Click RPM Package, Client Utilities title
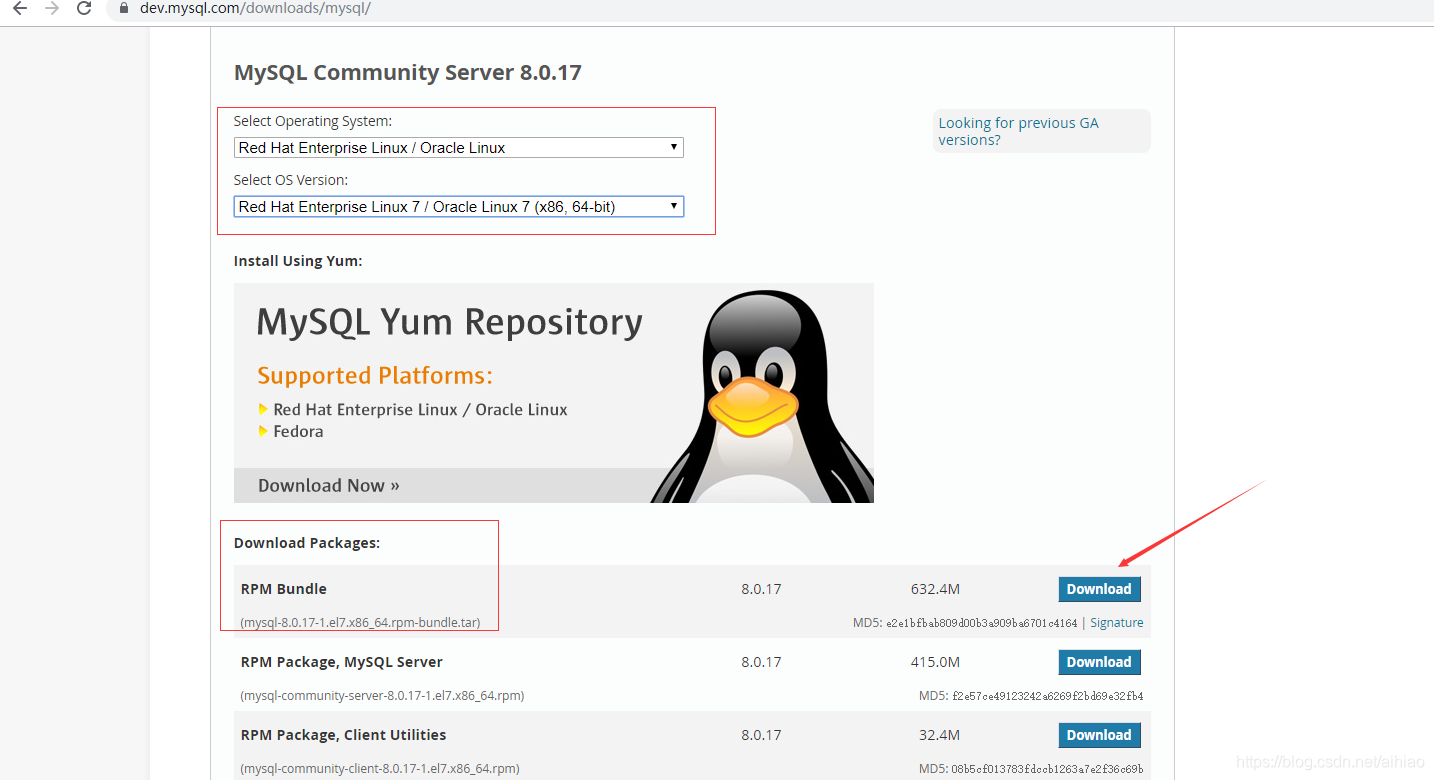 coord(344,735)
